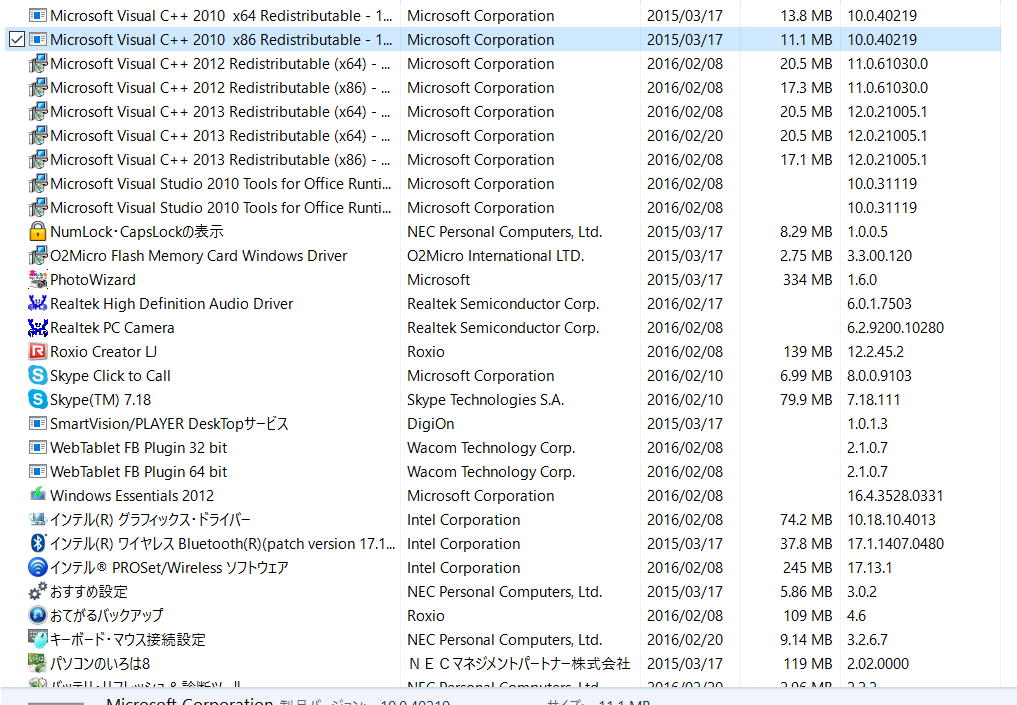Click publisher DigiOn
The image size is (1017, 705).
point(431,424)
